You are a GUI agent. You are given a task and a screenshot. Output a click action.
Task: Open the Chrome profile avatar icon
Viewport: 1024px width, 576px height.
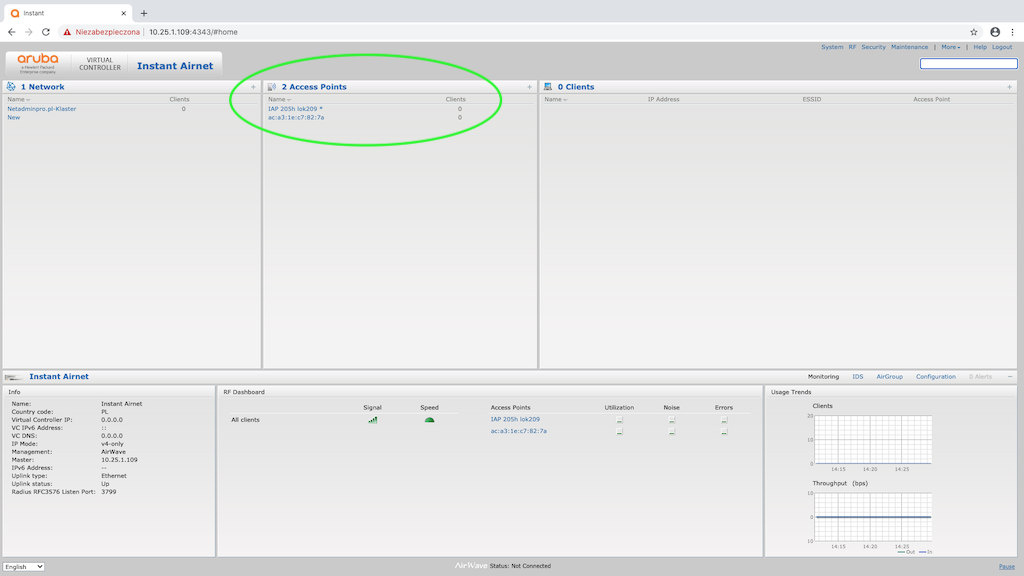click(x=995, y=32)
